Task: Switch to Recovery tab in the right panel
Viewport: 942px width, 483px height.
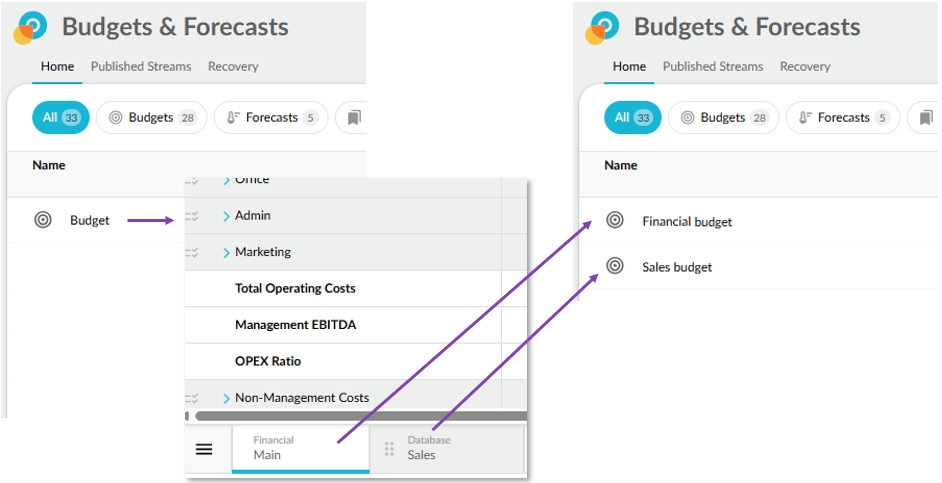Action: 805,67
